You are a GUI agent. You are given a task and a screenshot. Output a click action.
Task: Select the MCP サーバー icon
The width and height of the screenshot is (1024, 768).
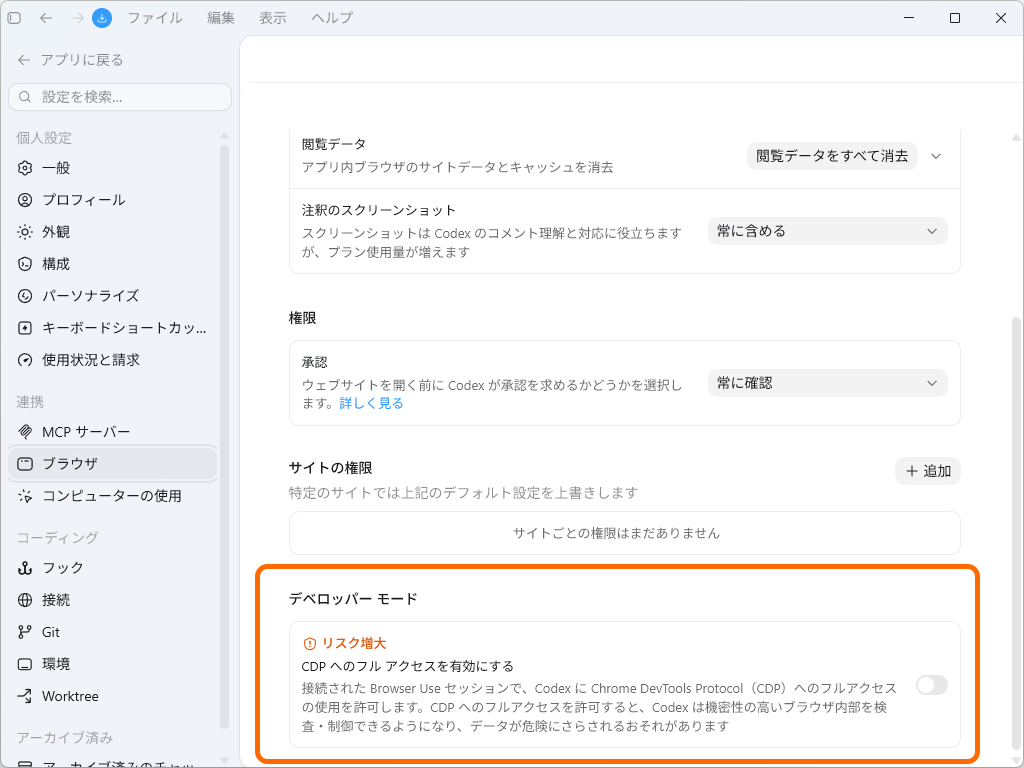(25, 432)
